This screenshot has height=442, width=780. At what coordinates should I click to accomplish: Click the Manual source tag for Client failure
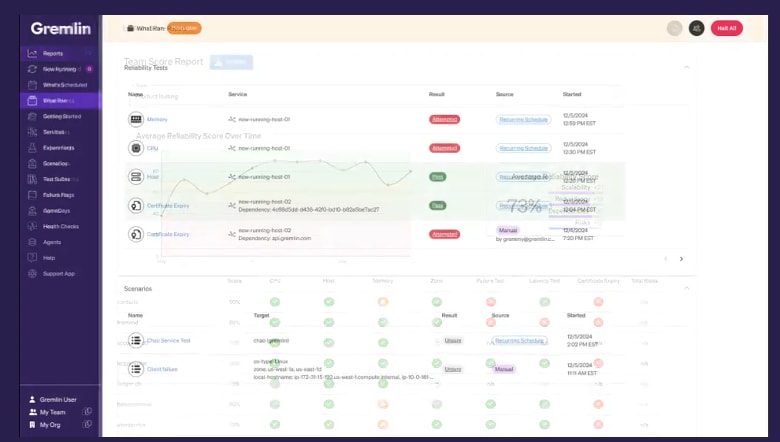(504, 369)
